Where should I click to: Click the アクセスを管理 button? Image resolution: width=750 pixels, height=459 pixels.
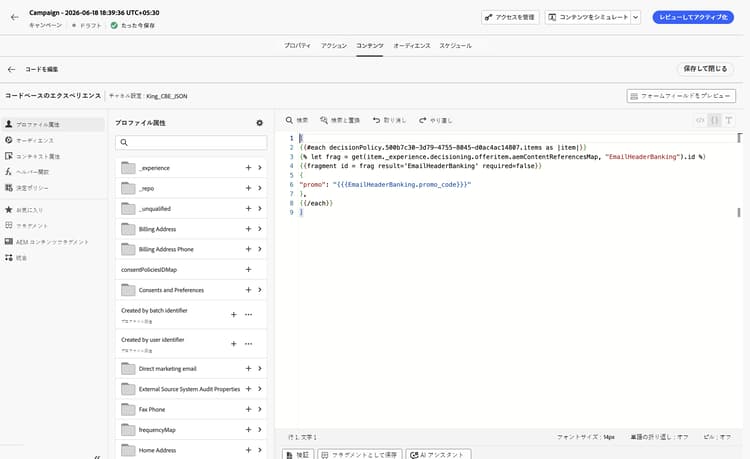510,17
